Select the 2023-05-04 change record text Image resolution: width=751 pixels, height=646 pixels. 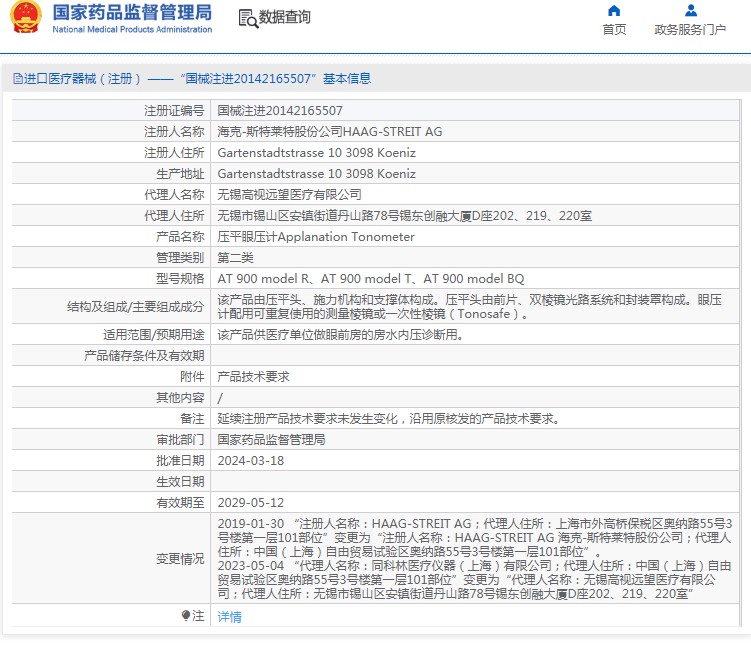475,579
